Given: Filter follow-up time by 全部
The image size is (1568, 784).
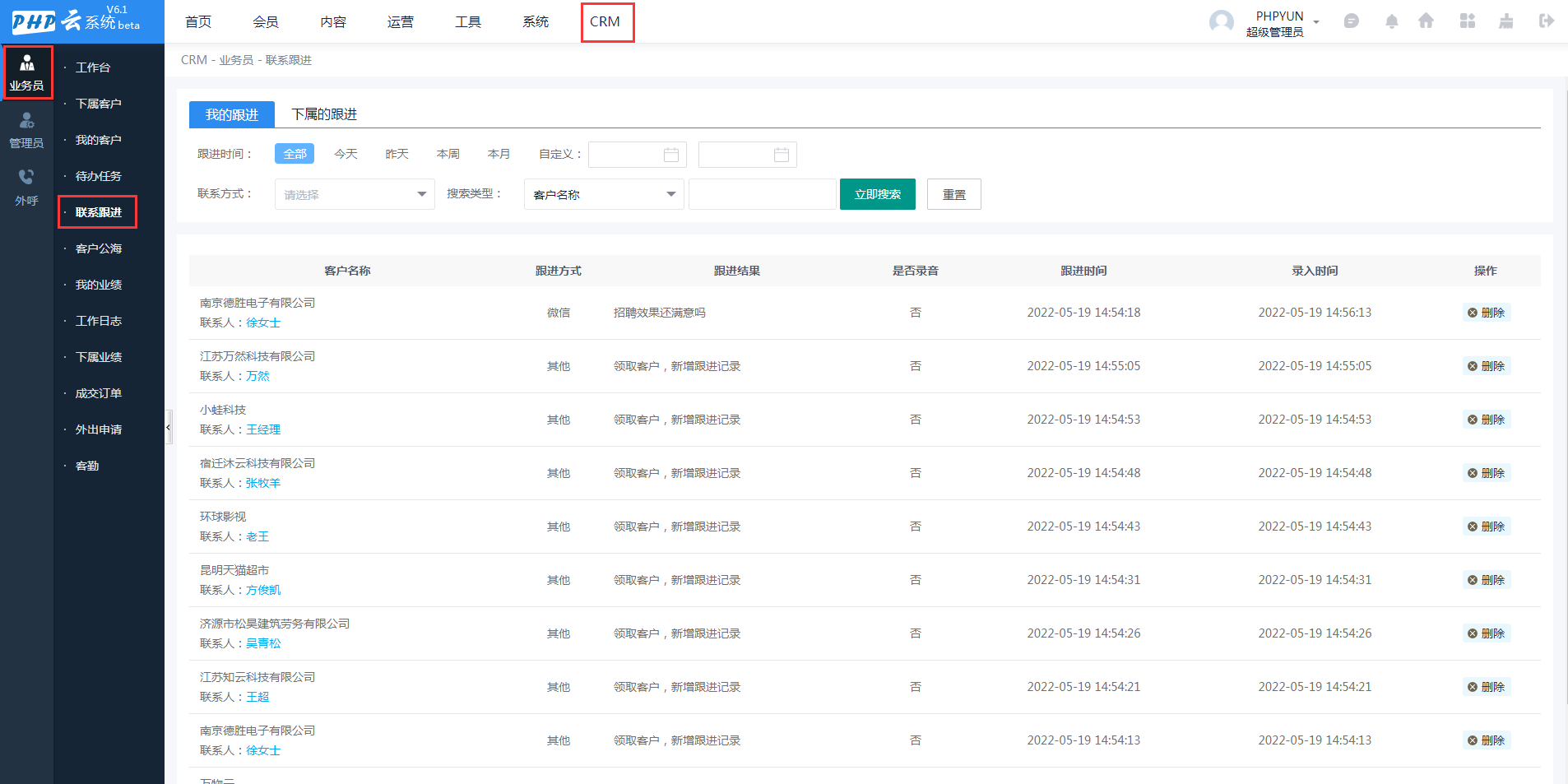Looking at the screenshot, I should coord(295,154).
